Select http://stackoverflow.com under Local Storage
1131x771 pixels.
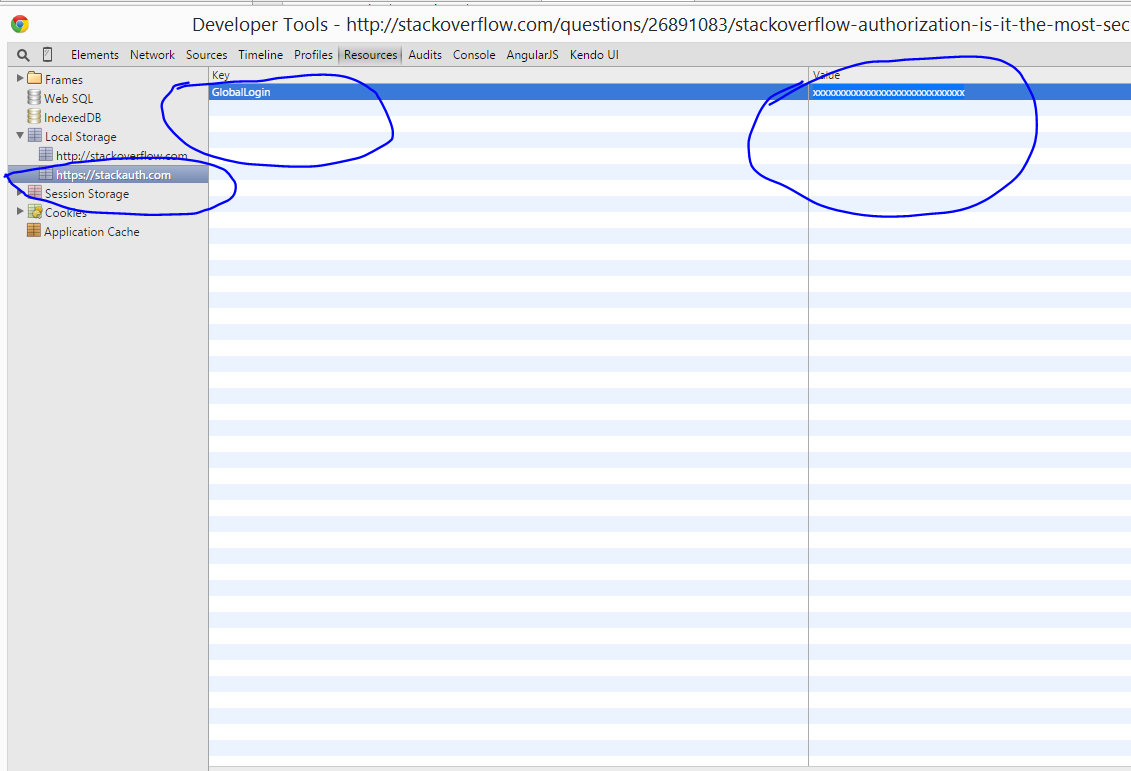[x=121, y=156]
